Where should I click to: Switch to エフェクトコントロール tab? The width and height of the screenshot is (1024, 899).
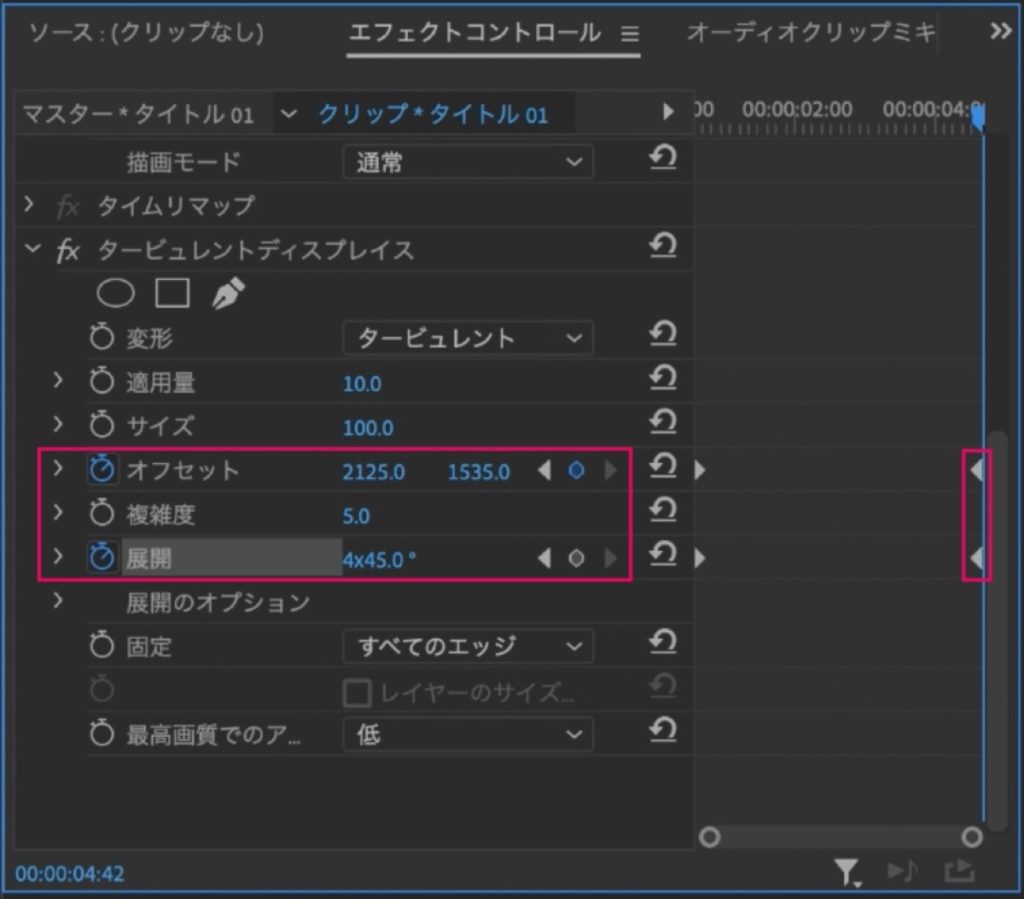pyautogui.click(x=475, y=31)
